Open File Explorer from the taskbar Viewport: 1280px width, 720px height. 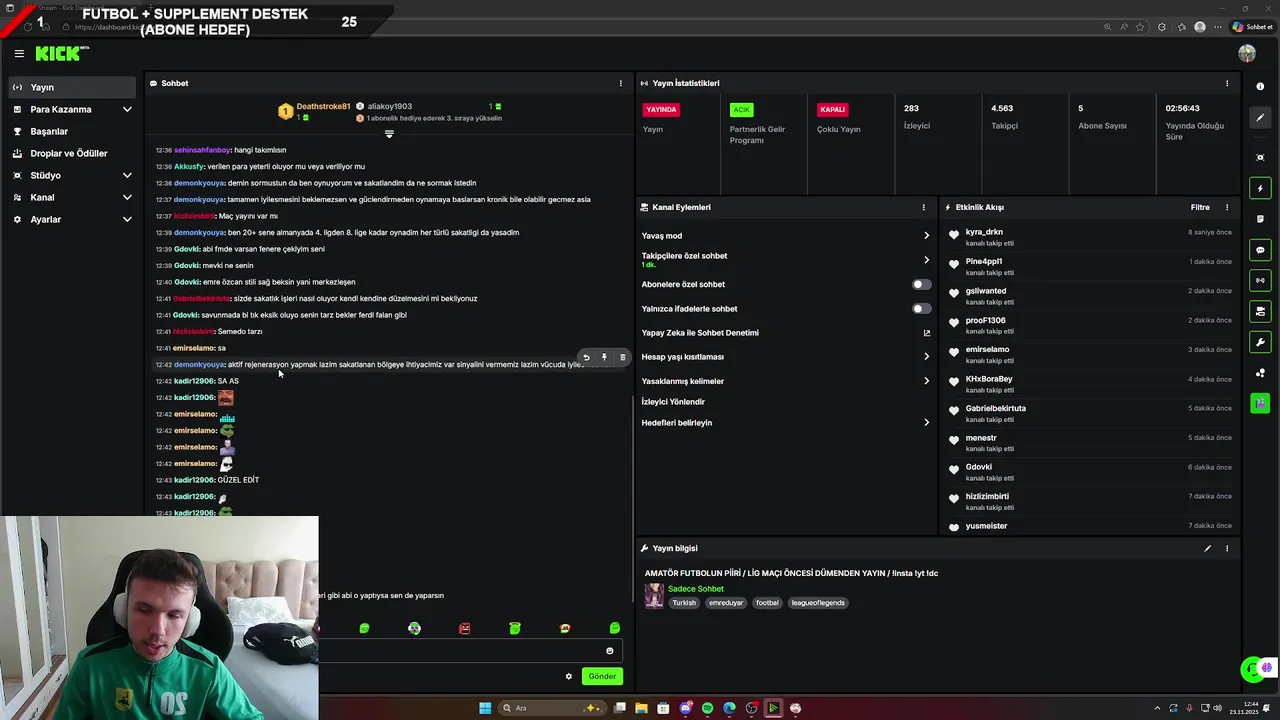(641, 708)
